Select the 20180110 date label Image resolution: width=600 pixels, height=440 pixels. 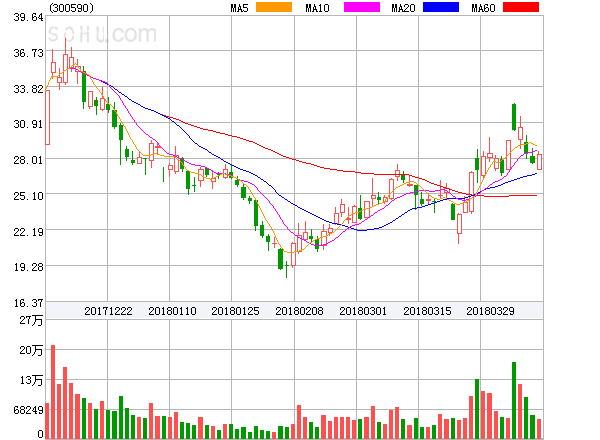click(172, 311)
